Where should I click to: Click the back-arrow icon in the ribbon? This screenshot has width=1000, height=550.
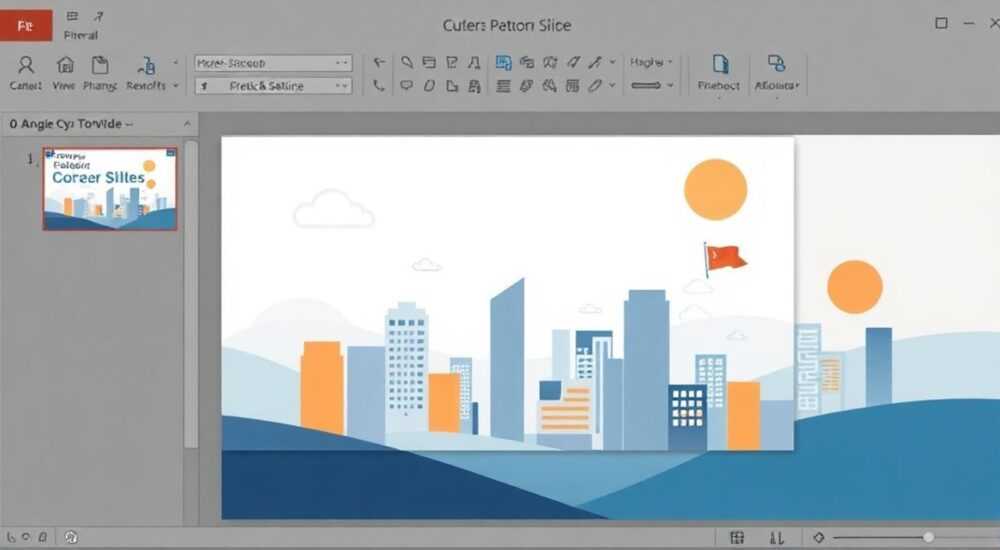coord(379,63)
